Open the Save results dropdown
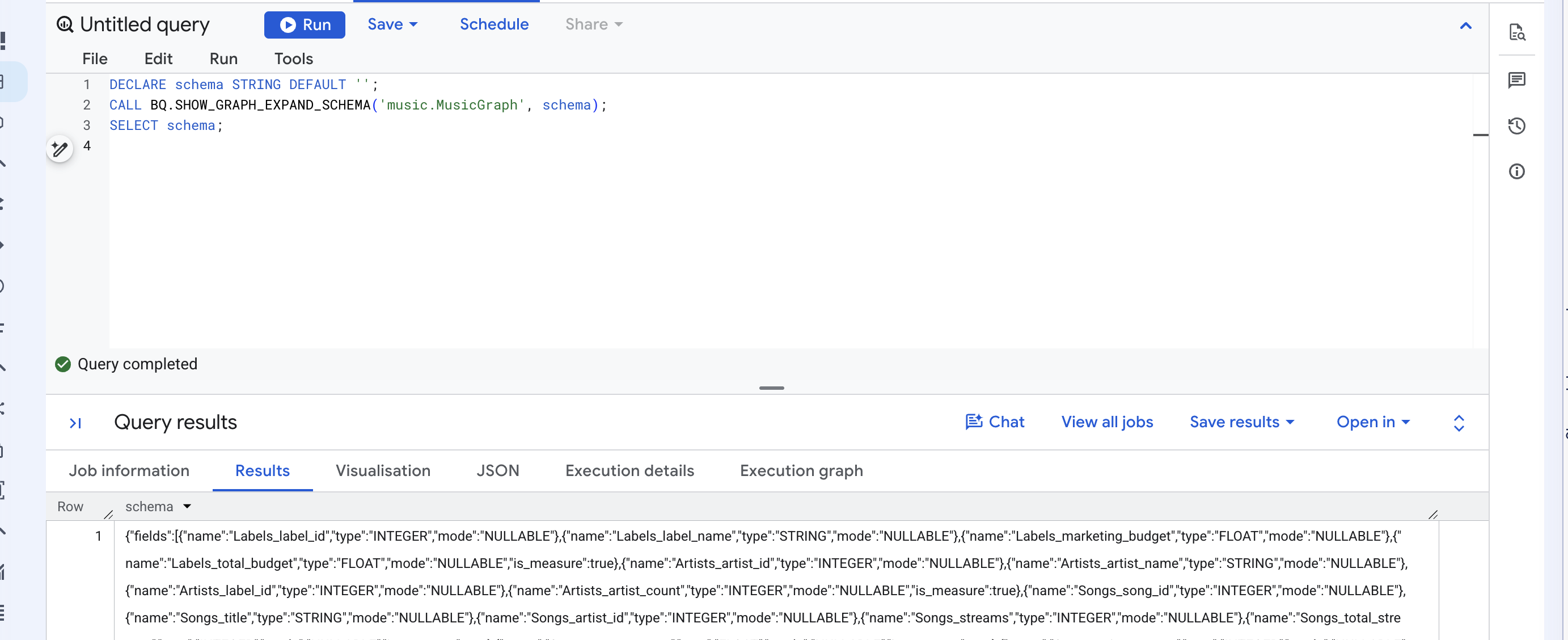 [1242, 422]
